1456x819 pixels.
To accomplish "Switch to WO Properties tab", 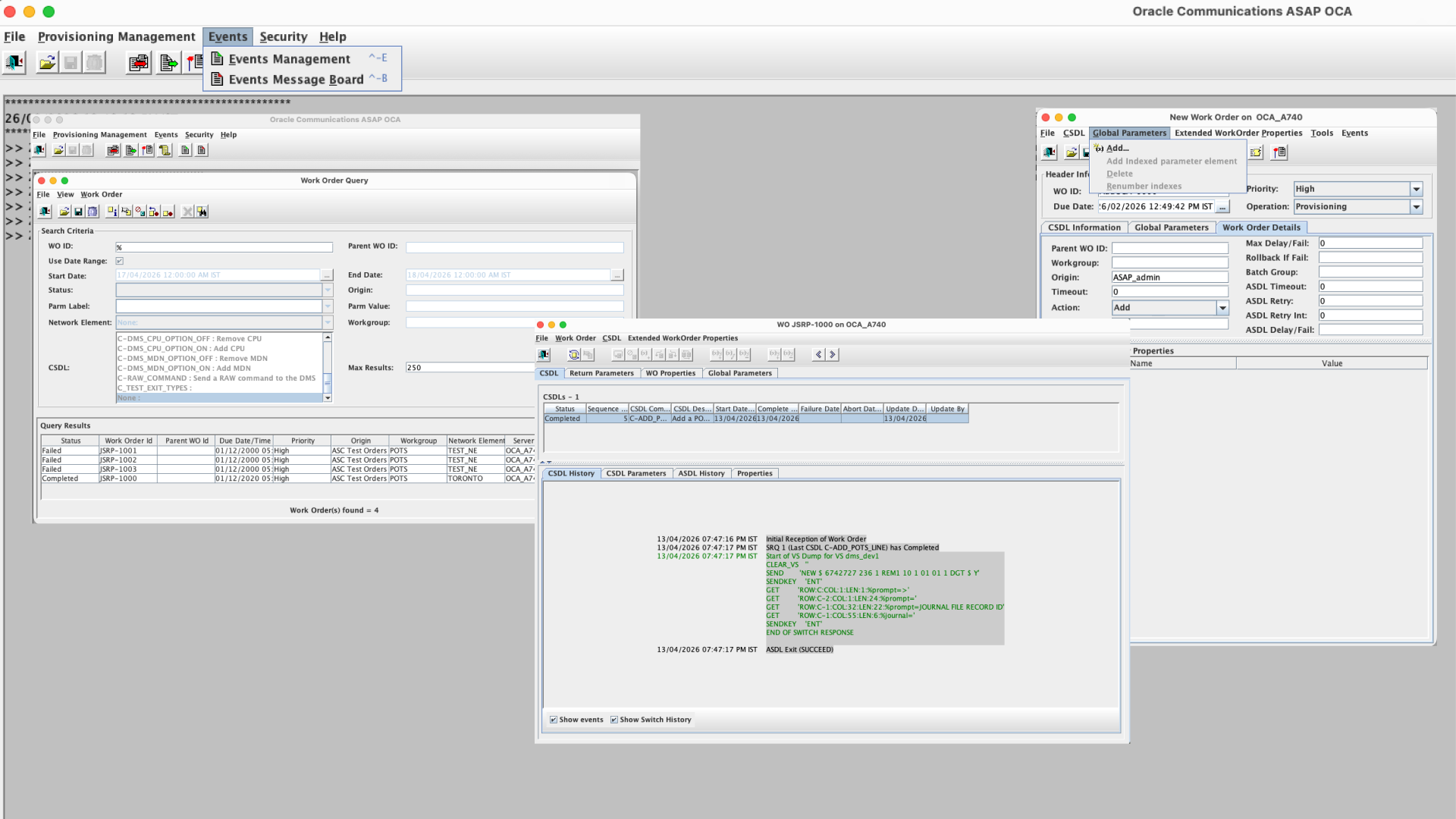I will coord(670,373).
